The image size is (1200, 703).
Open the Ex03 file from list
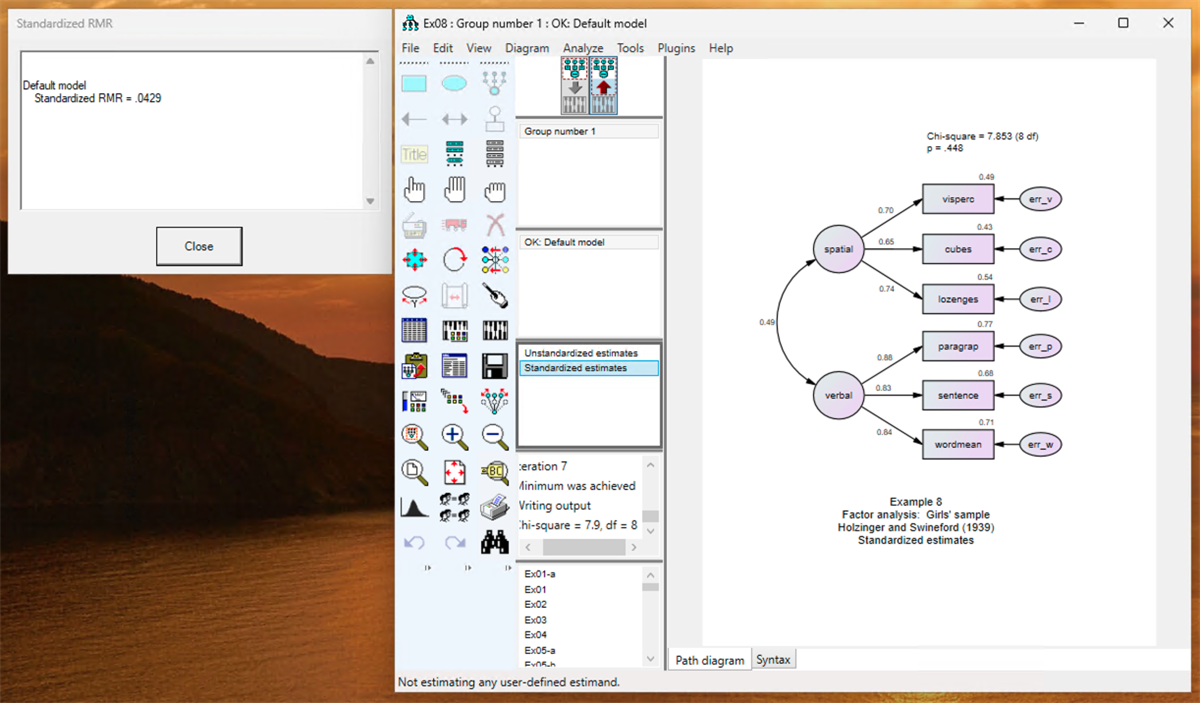[536, 620]
